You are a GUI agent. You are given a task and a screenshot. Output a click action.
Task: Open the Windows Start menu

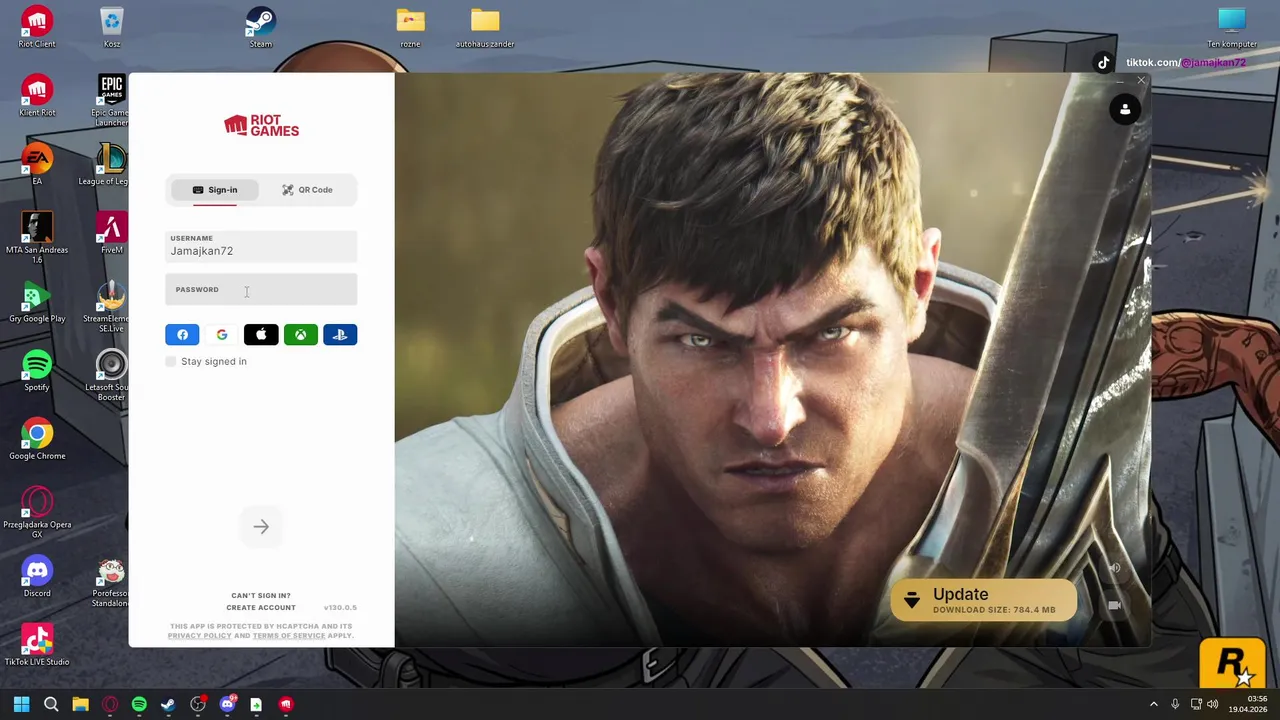point(21,704)
